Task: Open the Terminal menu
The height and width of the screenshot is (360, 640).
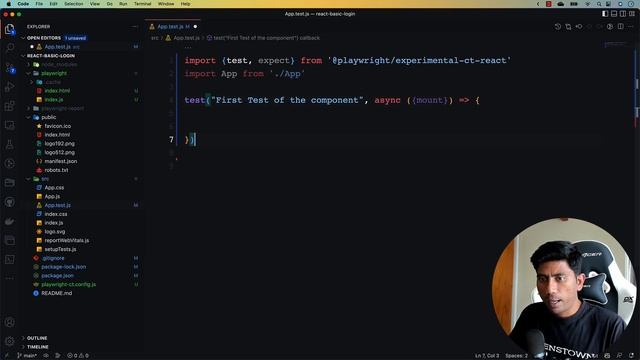Action: point(142,4)
